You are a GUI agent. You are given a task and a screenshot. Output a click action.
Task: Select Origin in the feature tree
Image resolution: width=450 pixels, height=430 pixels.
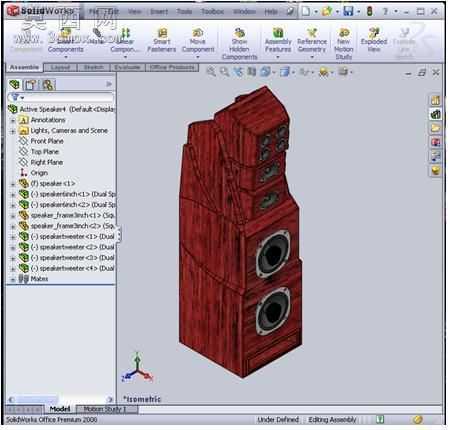point(39,173)
